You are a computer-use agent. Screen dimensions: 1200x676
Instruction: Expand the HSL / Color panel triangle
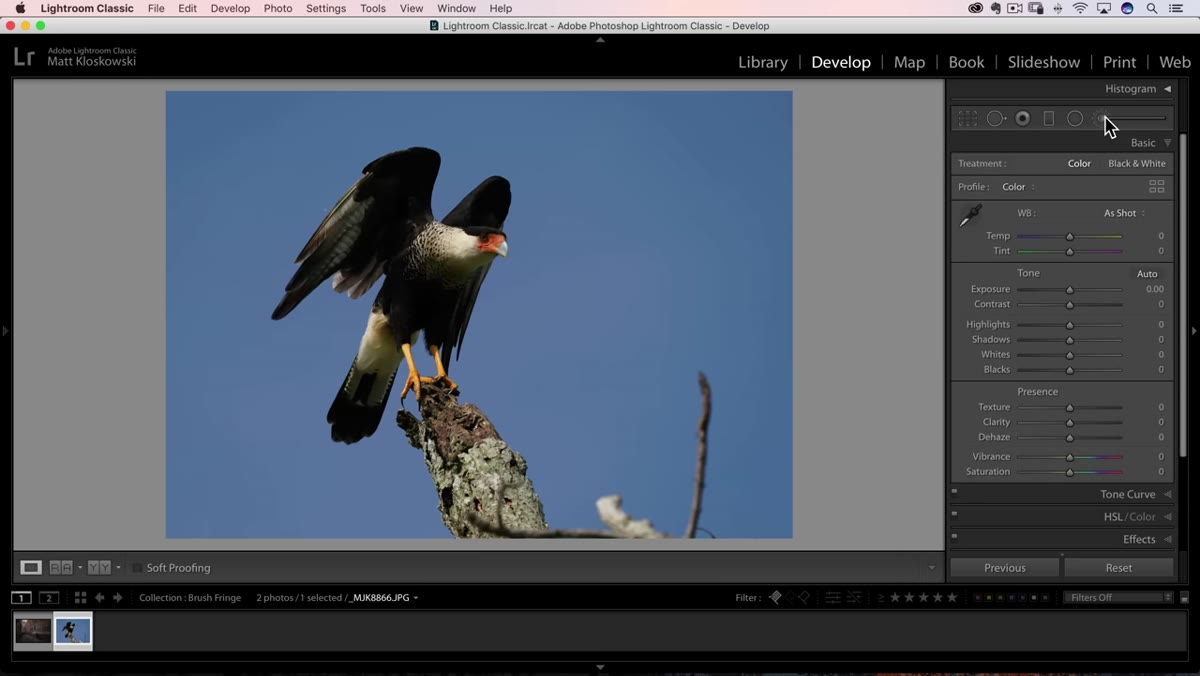click(x=1167, y=517)
